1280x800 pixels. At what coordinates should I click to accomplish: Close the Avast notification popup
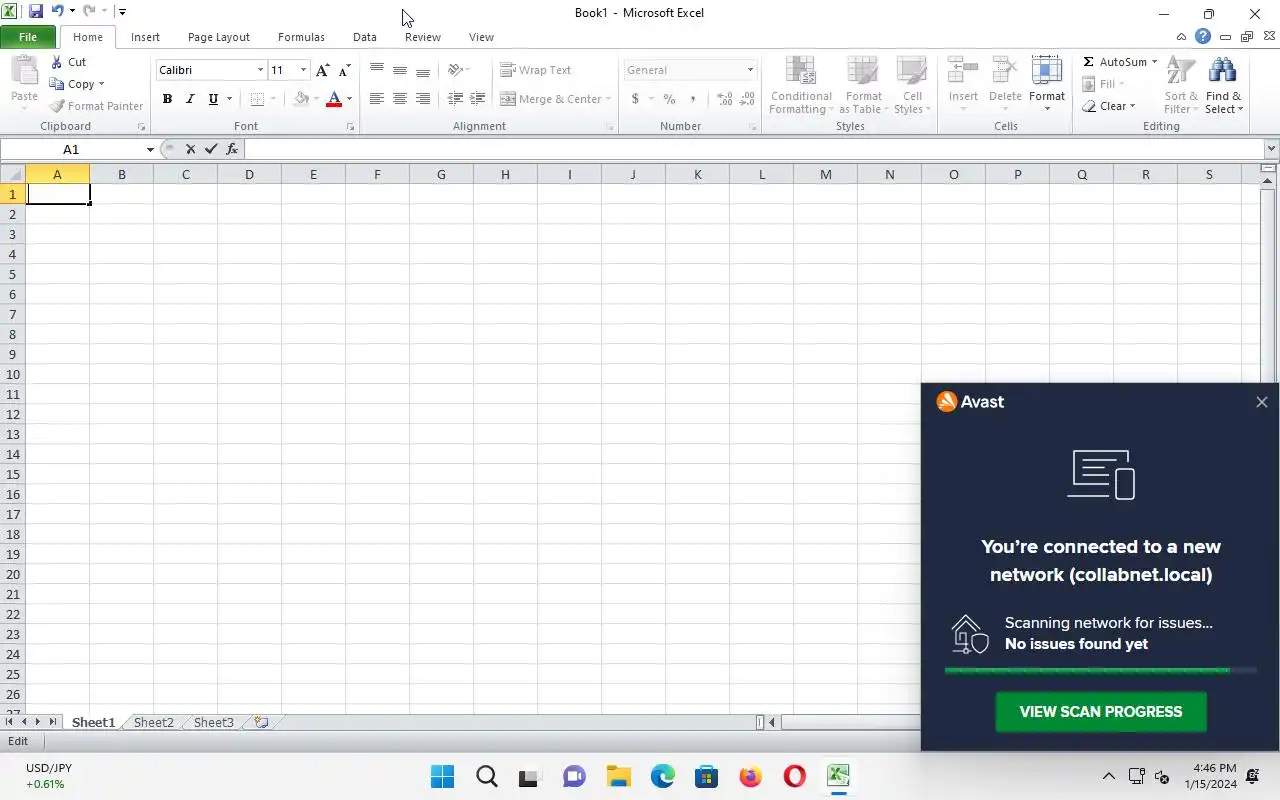[x=1261, y=402]
